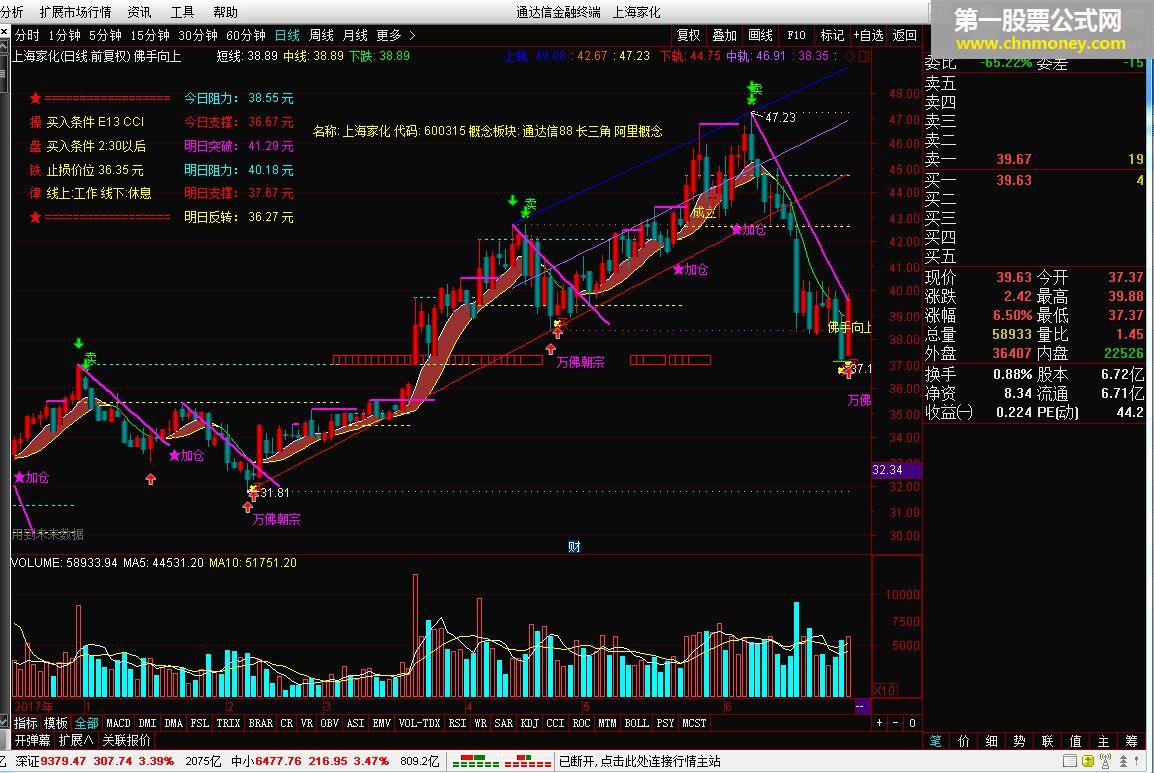Select the 势 tab in right panel

point(1019,741)
